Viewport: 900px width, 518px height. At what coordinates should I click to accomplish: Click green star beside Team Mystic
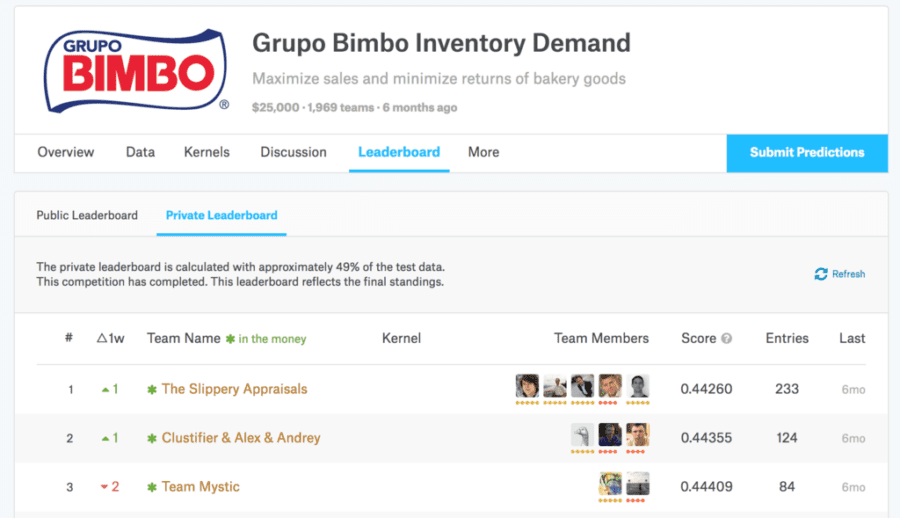click(152, 487)
